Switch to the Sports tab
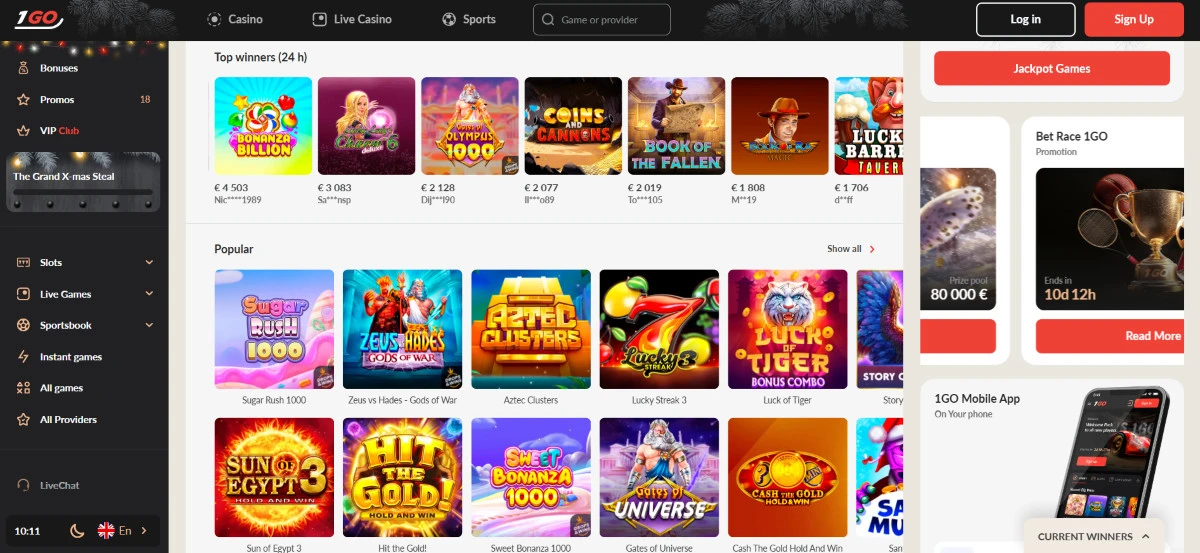The height and width of the screenshot is (553, 1200). pos(469,19)
